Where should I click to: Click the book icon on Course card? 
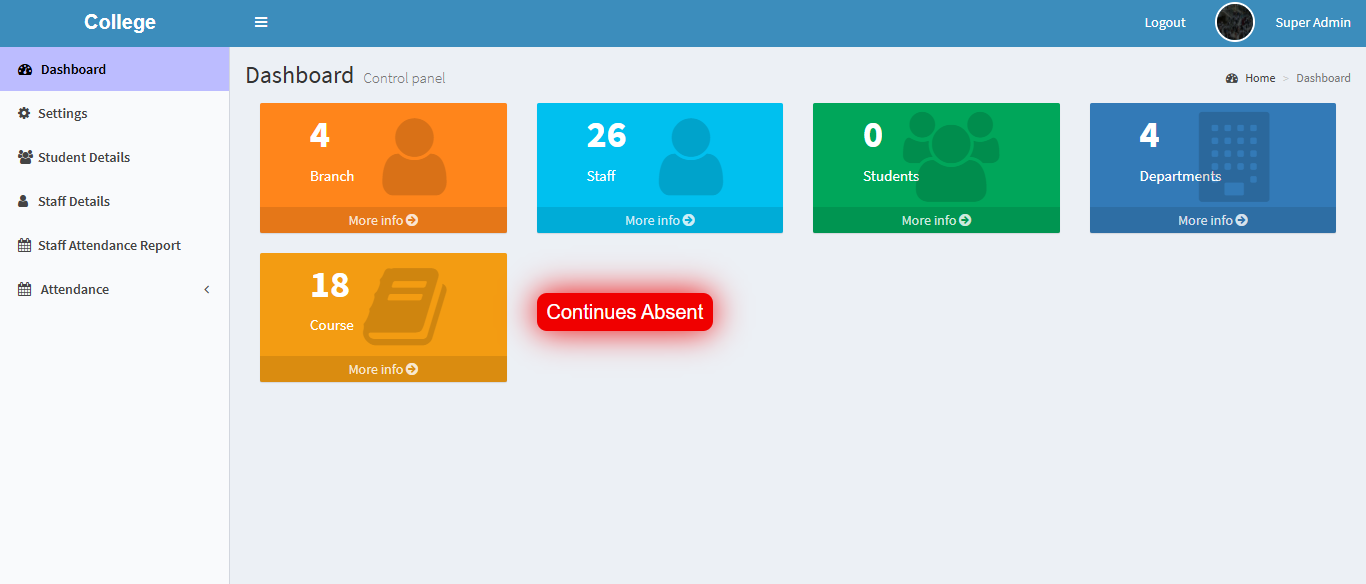[x=404, y=306]
